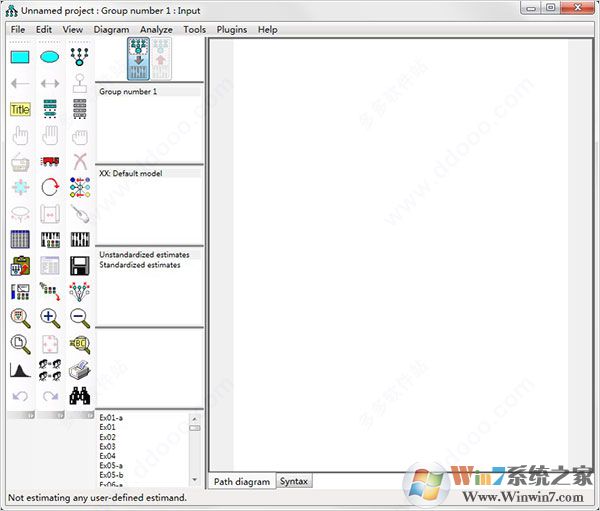Open specification search with binoculars icon
Viewport: 600px width, 511px height.
point(80,396)
